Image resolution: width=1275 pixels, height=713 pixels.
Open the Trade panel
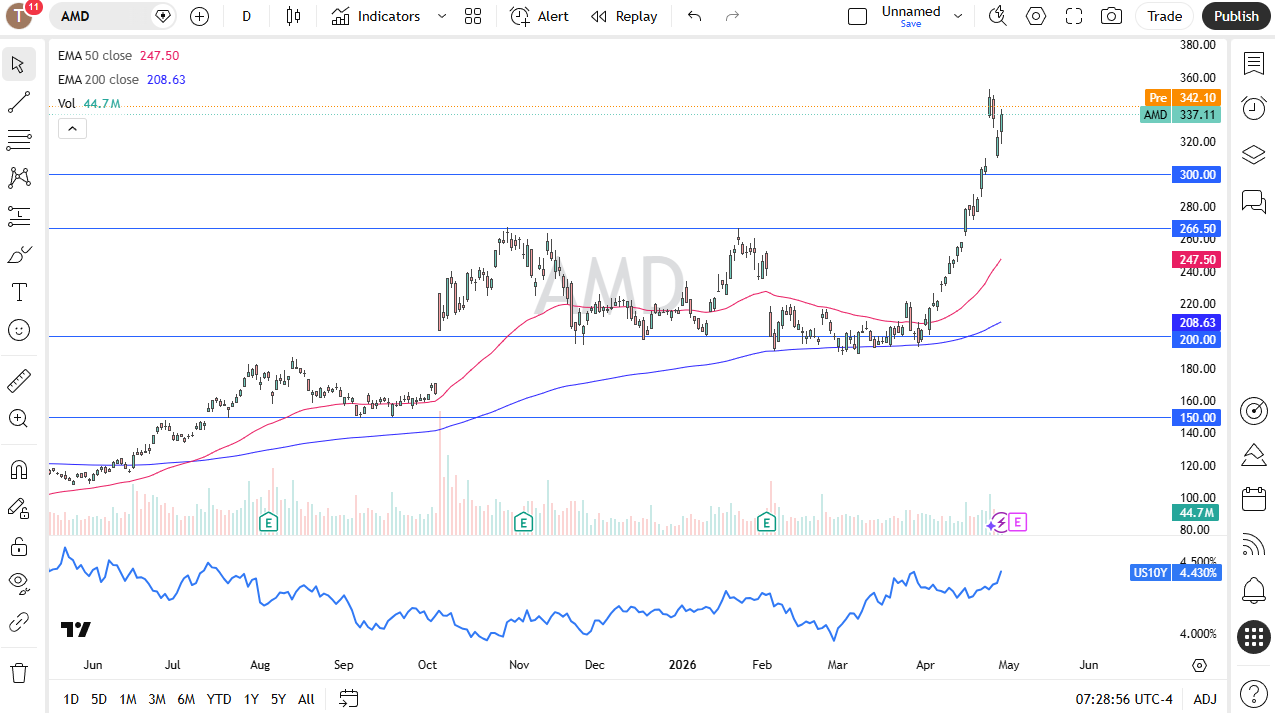pyautogui.click(x=1164, y=16)
